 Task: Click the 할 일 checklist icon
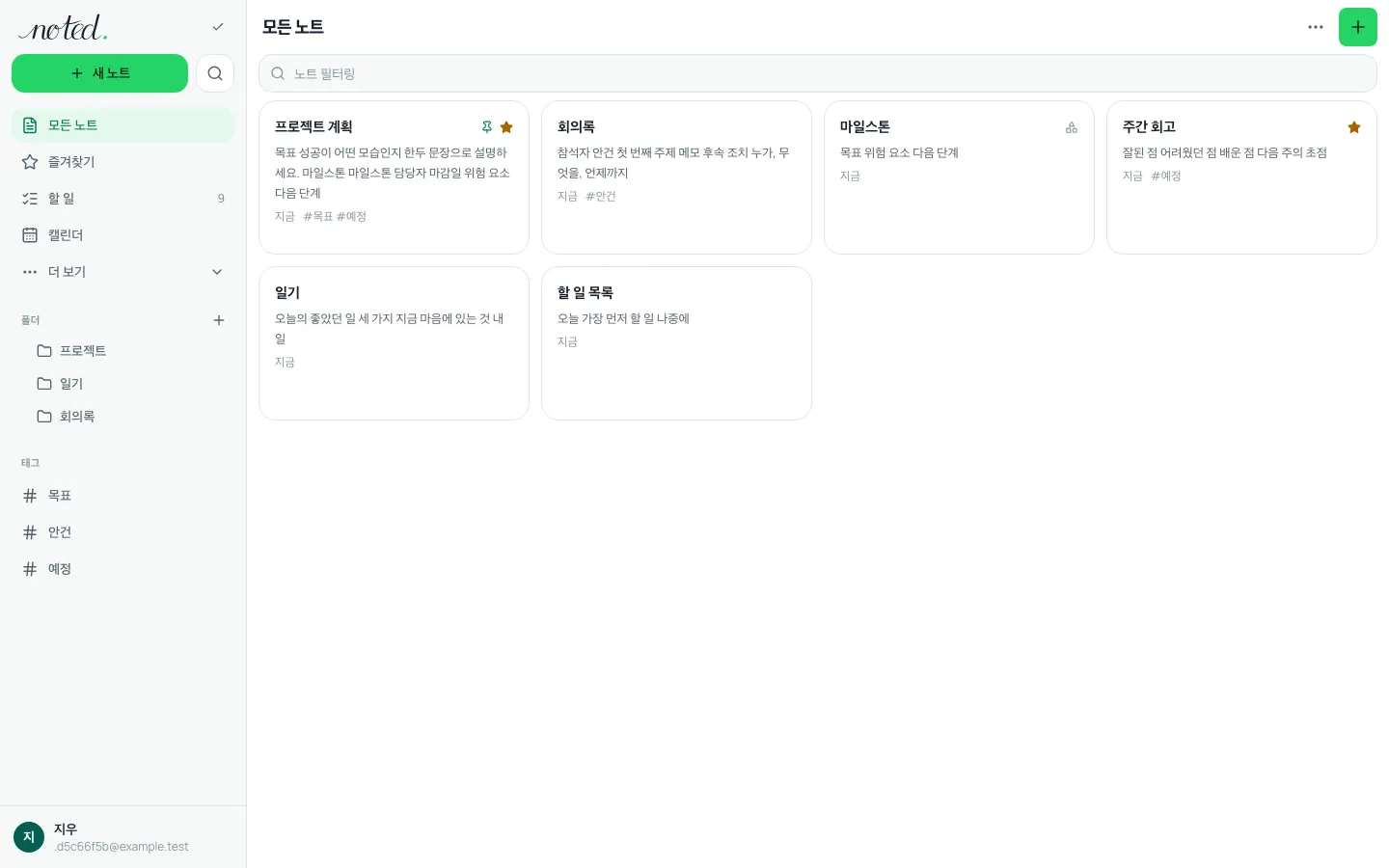click(x=30, y=199)
